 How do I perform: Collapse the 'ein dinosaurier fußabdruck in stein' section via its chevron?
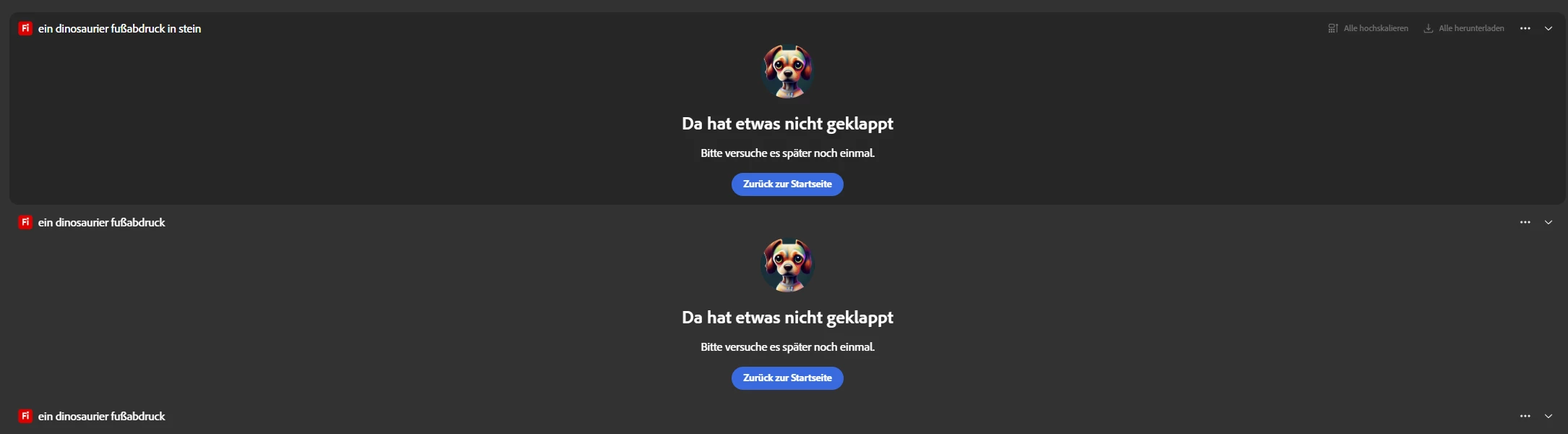[x=1548, y=28]
